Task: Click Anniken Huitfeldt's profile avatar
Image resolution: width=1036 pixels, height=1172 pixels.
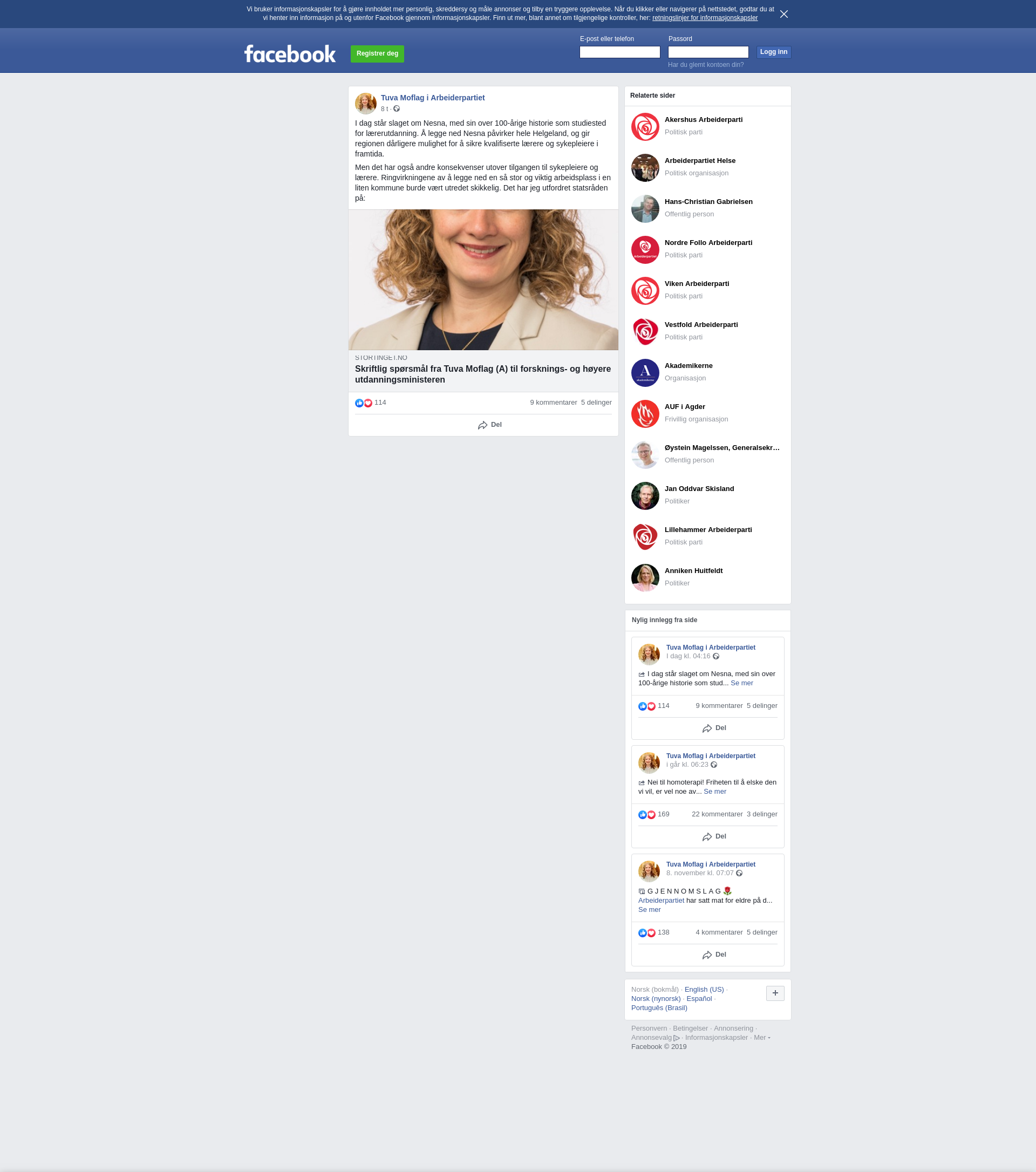Action: point(645,577)
